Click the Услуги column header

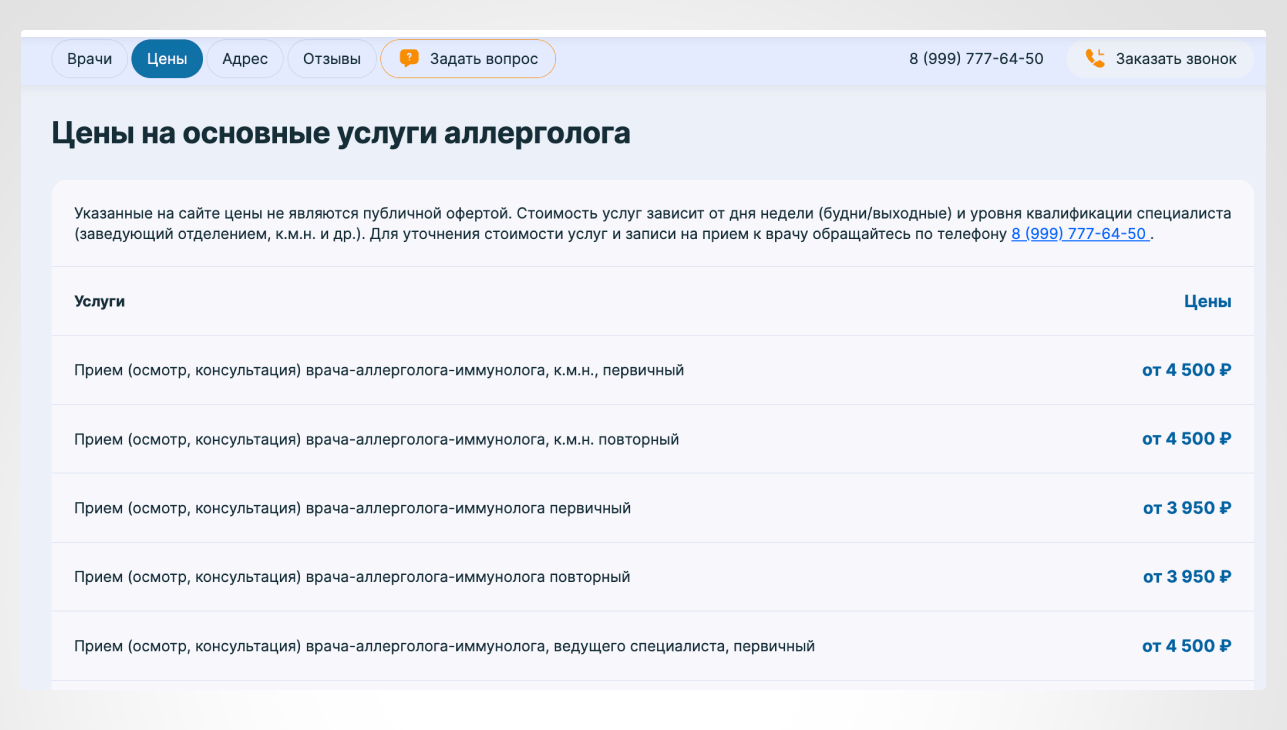[x=100, y=301]
